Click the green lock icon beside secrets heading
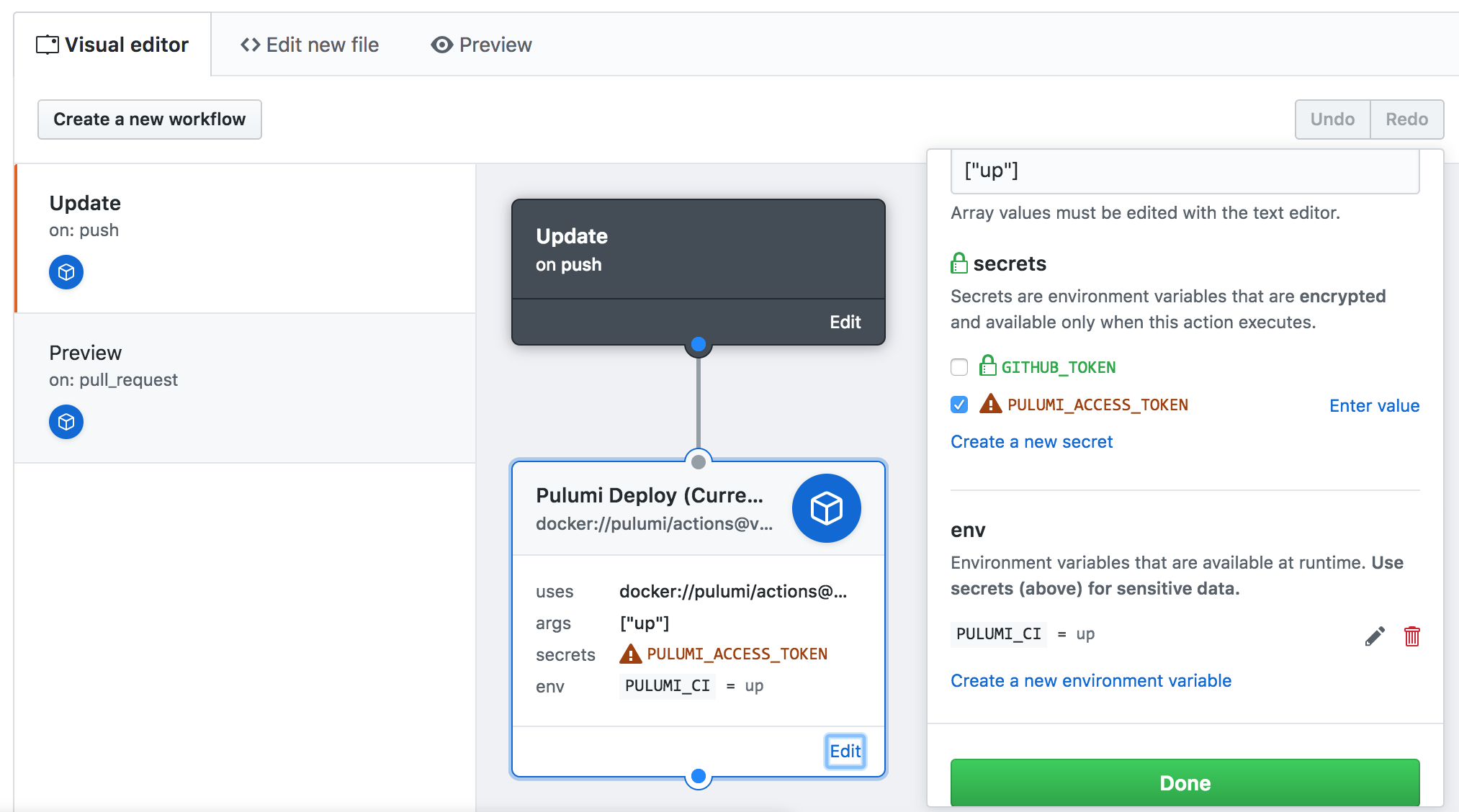Image resolution: width=1459 pixels, height=812 pixels. point(959,263)
